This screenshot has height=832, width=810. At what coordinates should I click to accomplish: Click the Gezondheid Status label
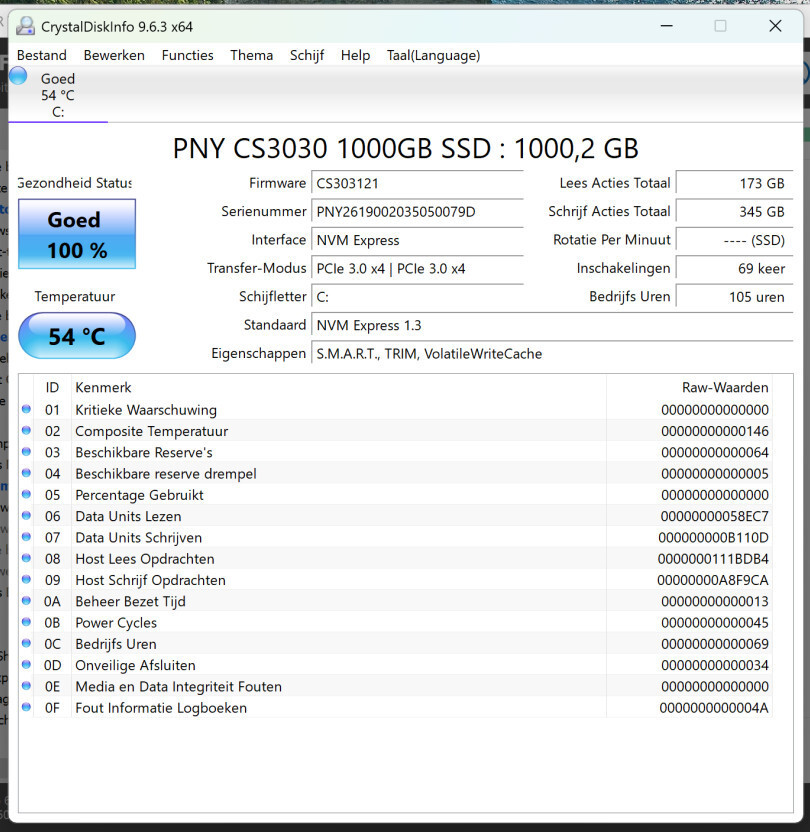[x=75, y=183]
